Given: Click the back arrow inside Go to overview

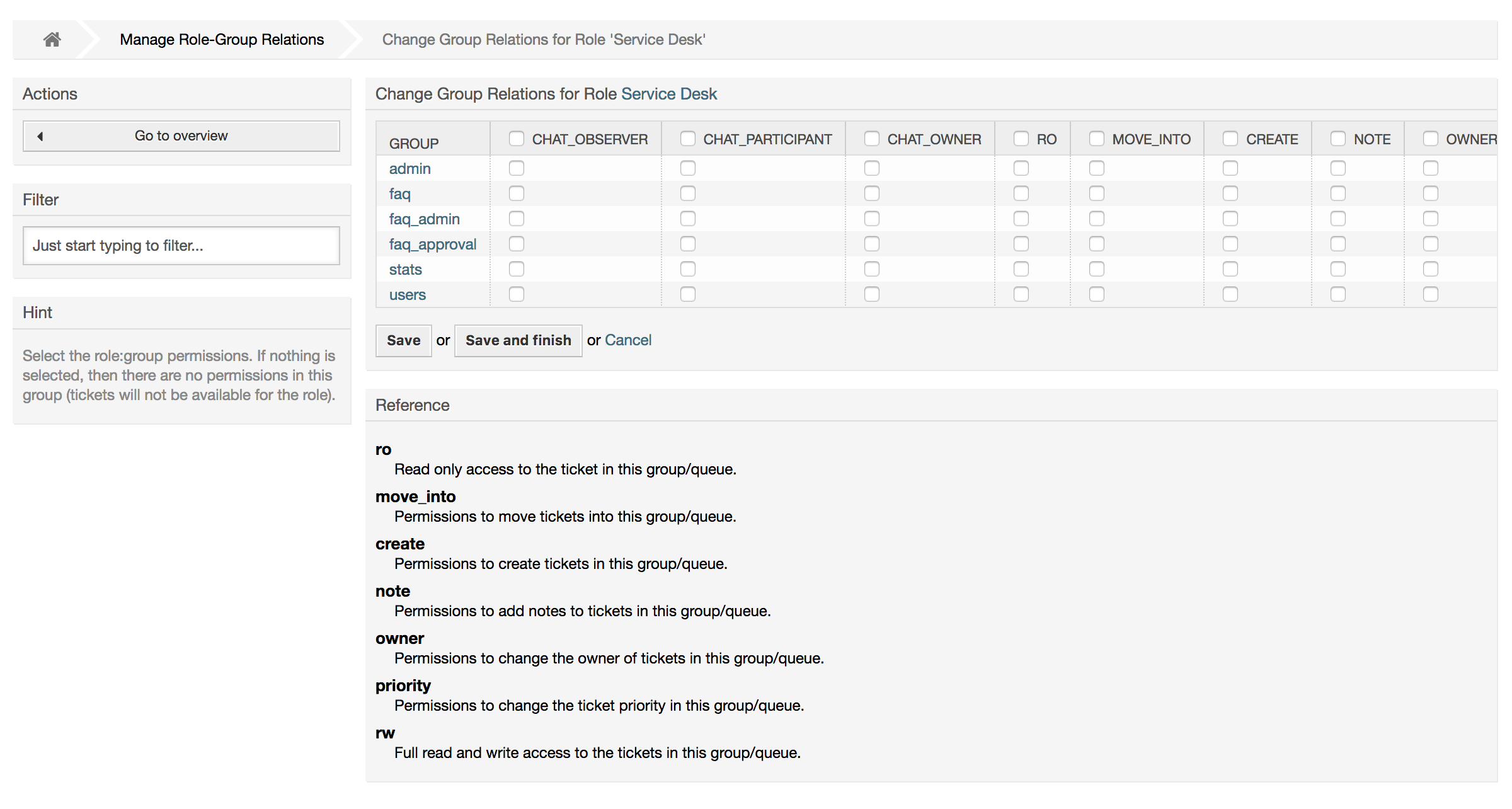Looking at the screenshot, I should pyautogui.click(x=40, y=135).
